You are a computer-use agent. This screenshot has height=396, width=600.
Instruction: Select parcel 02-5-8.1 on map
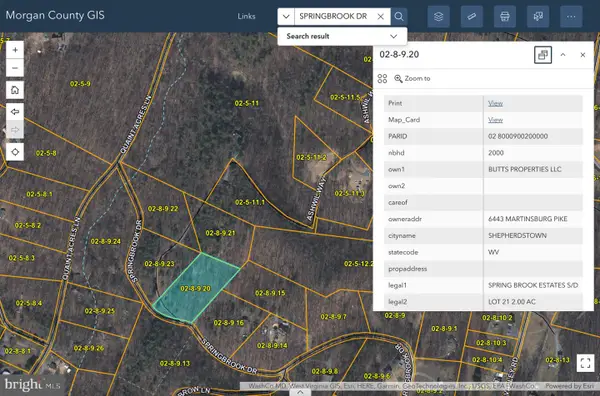(x=39, y=194)
